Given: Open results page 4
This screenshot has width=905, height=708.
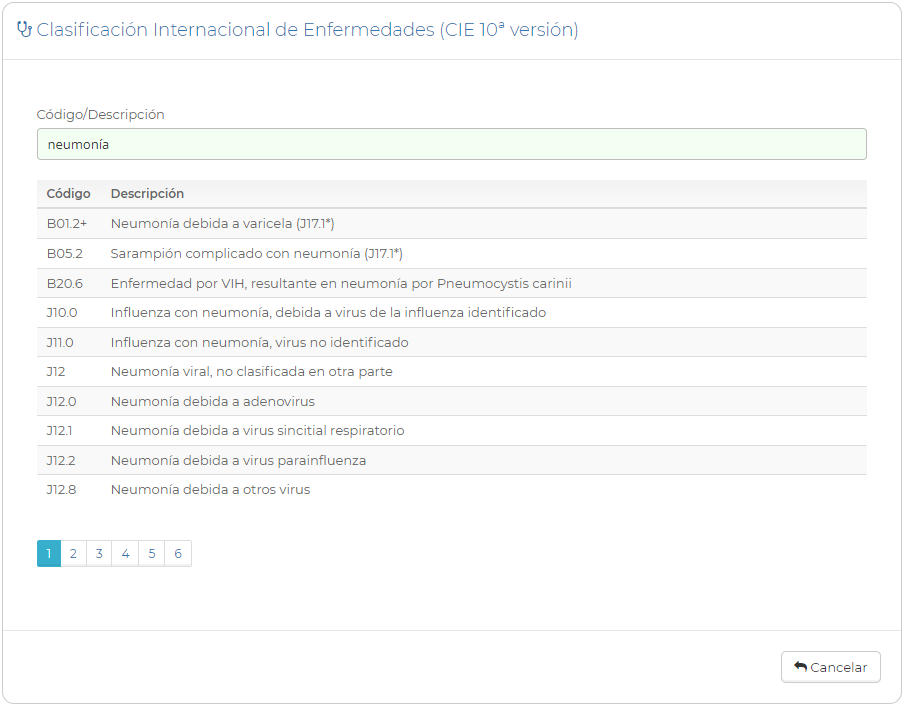Looking at the screenshot, I should 125,554.
